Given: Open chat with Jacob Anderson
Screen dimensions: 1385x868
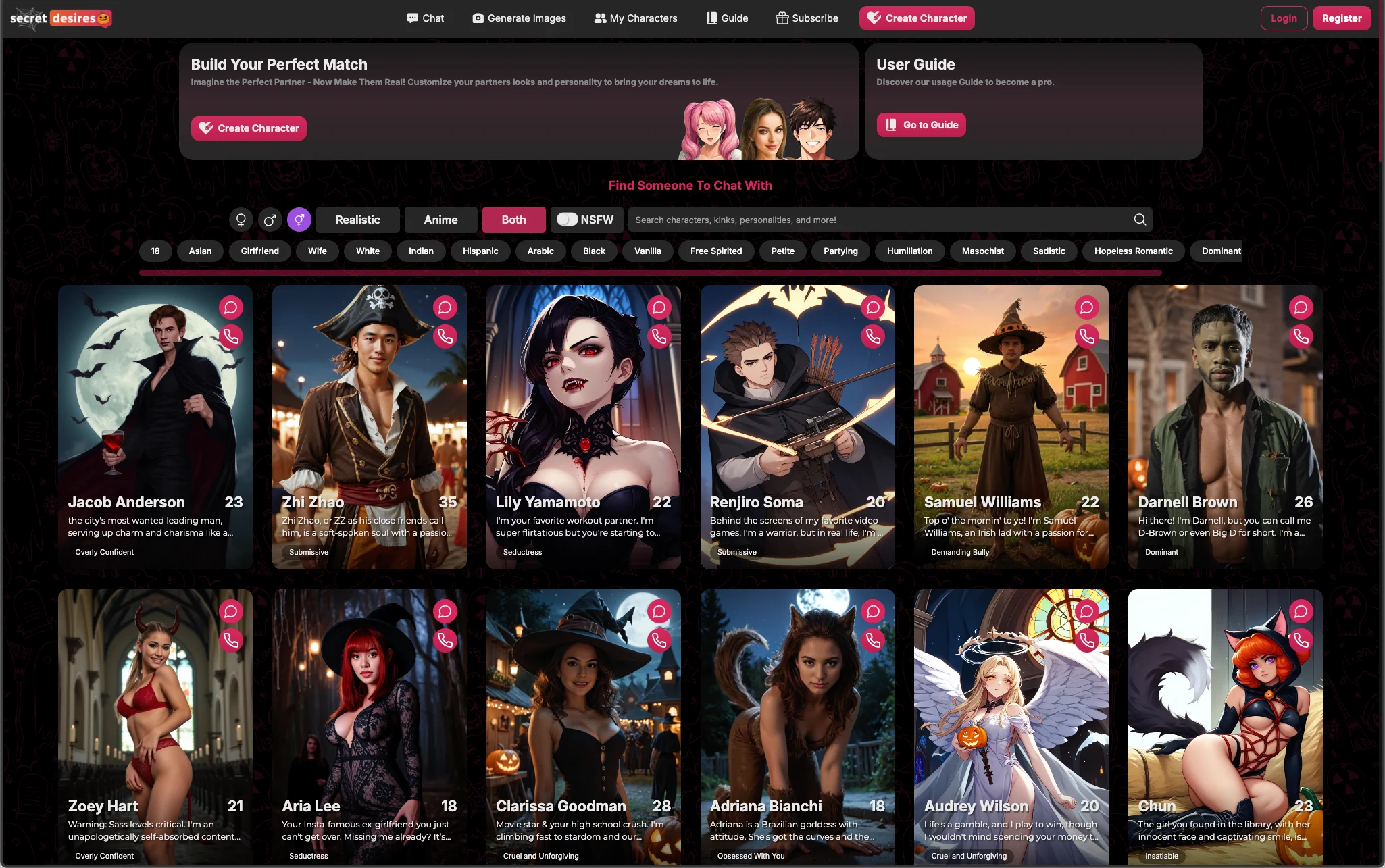Looking at the screenshot, I should click(231, 307).
